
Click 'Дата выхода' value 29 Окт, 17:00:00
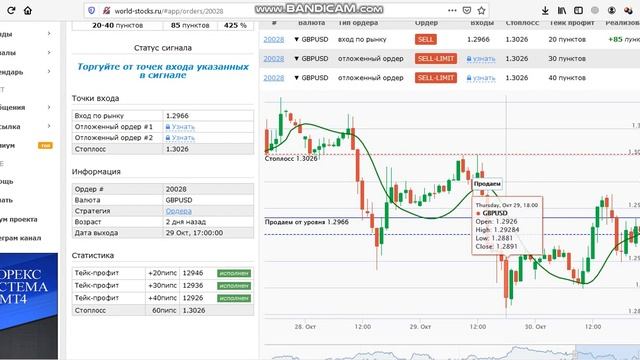194,233
